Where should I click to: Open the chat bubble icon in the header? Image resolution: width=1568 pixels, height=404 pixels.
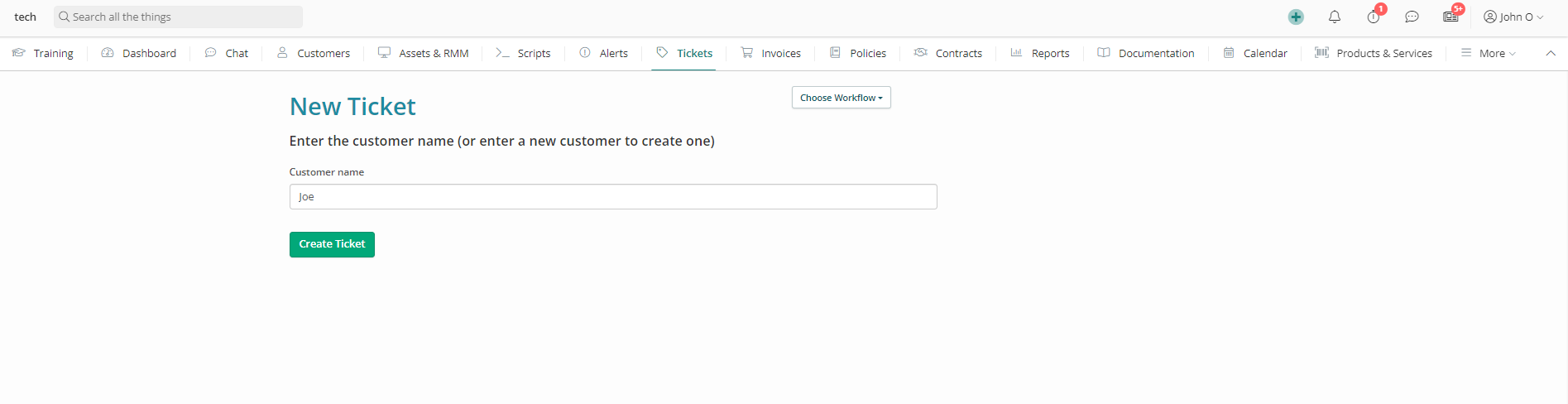tap(1412, 17)
